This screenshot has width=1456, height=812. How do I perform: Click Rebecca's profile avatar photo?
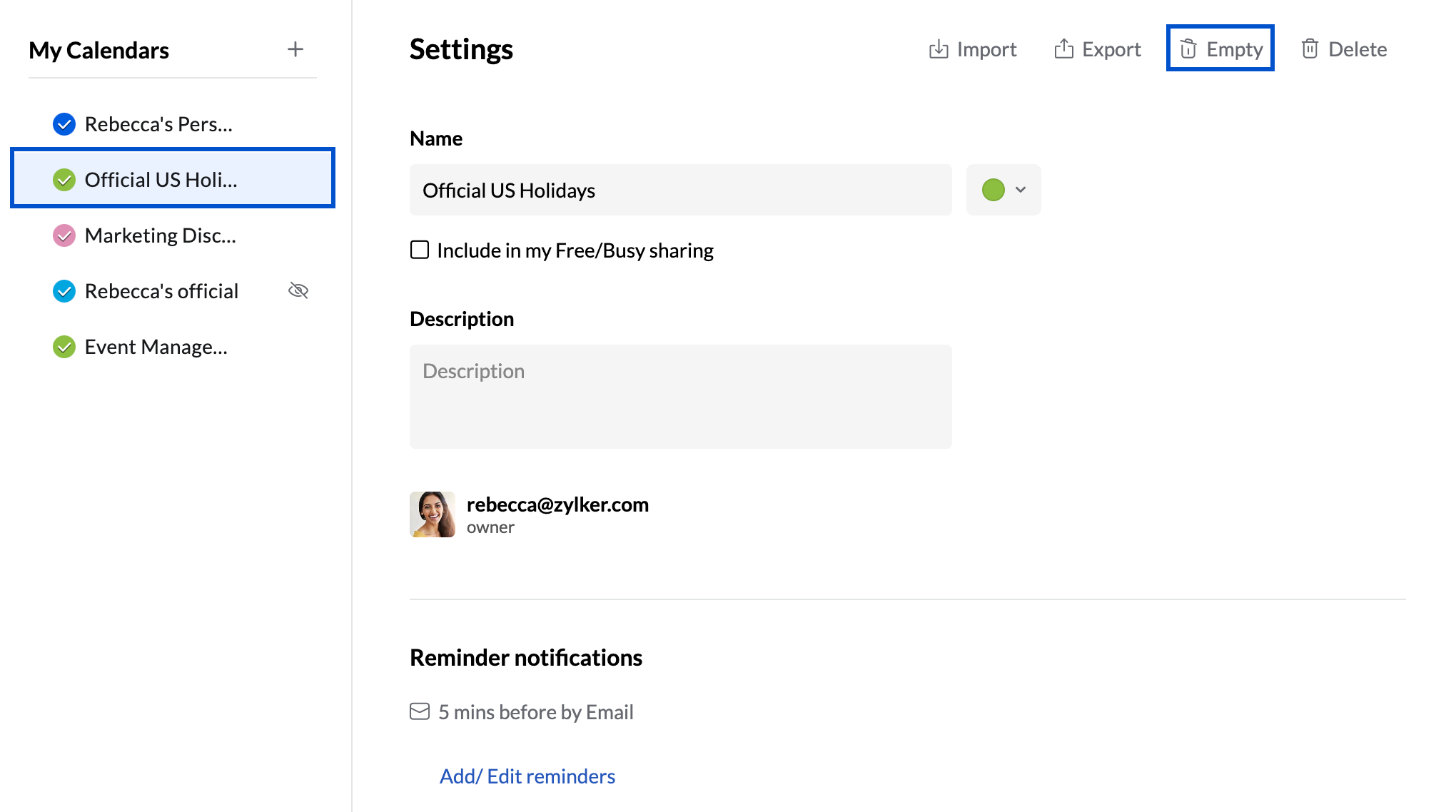point(433,514)
